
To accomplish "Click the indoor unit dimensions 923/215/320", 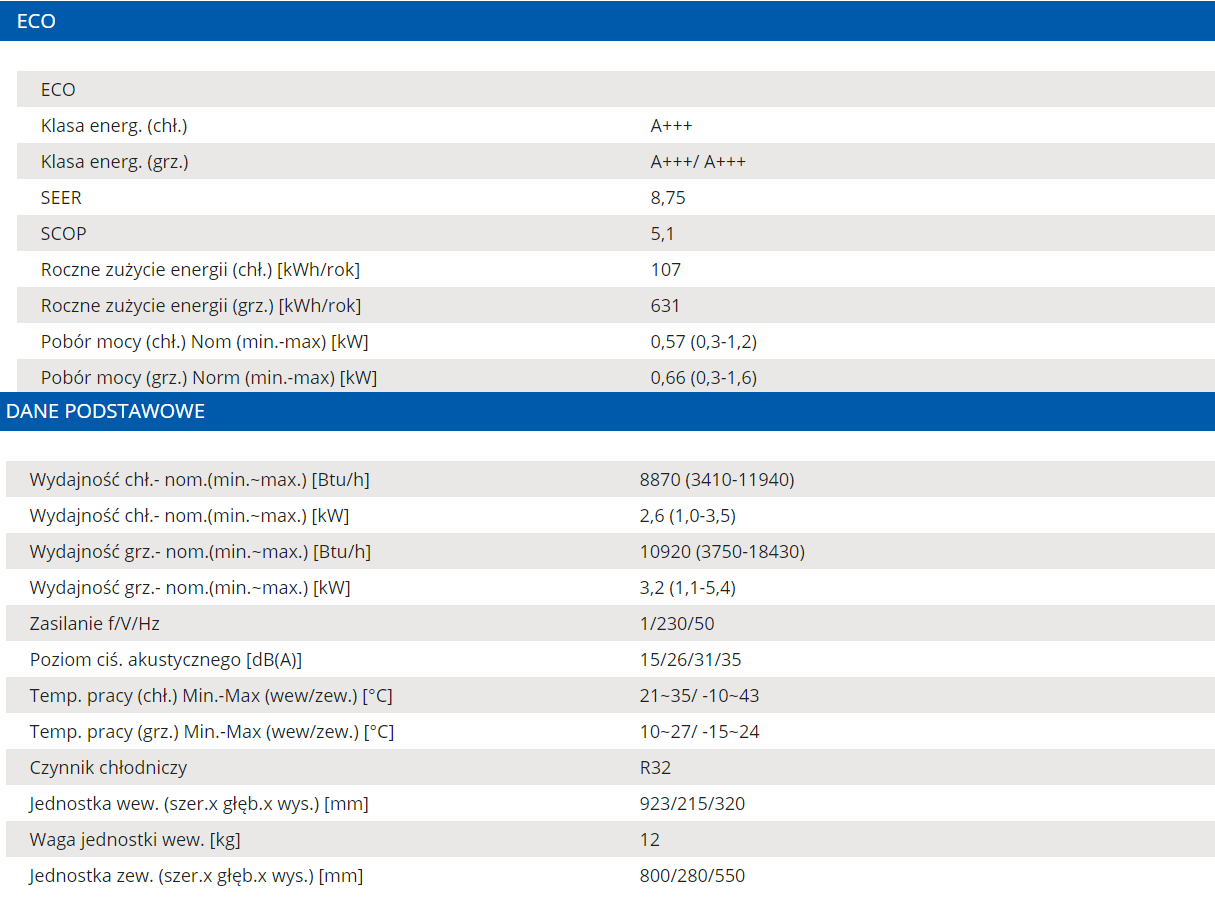I will [x=692, y=804].
